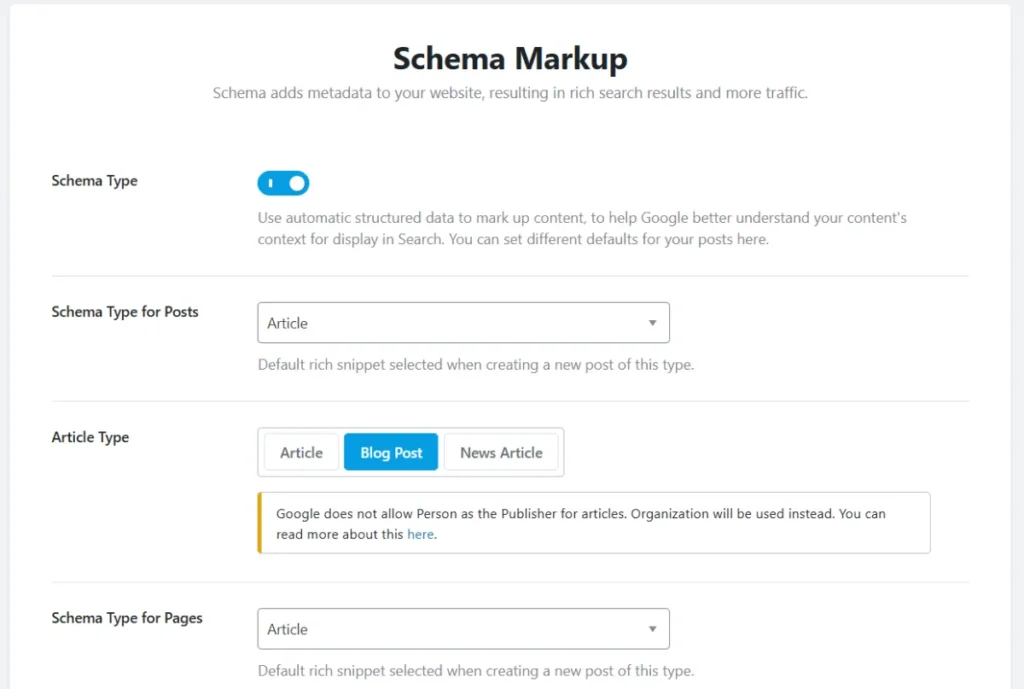The image size is (1024, 689).
Task: Select the Blog Post article type
Action: [390, 452]
